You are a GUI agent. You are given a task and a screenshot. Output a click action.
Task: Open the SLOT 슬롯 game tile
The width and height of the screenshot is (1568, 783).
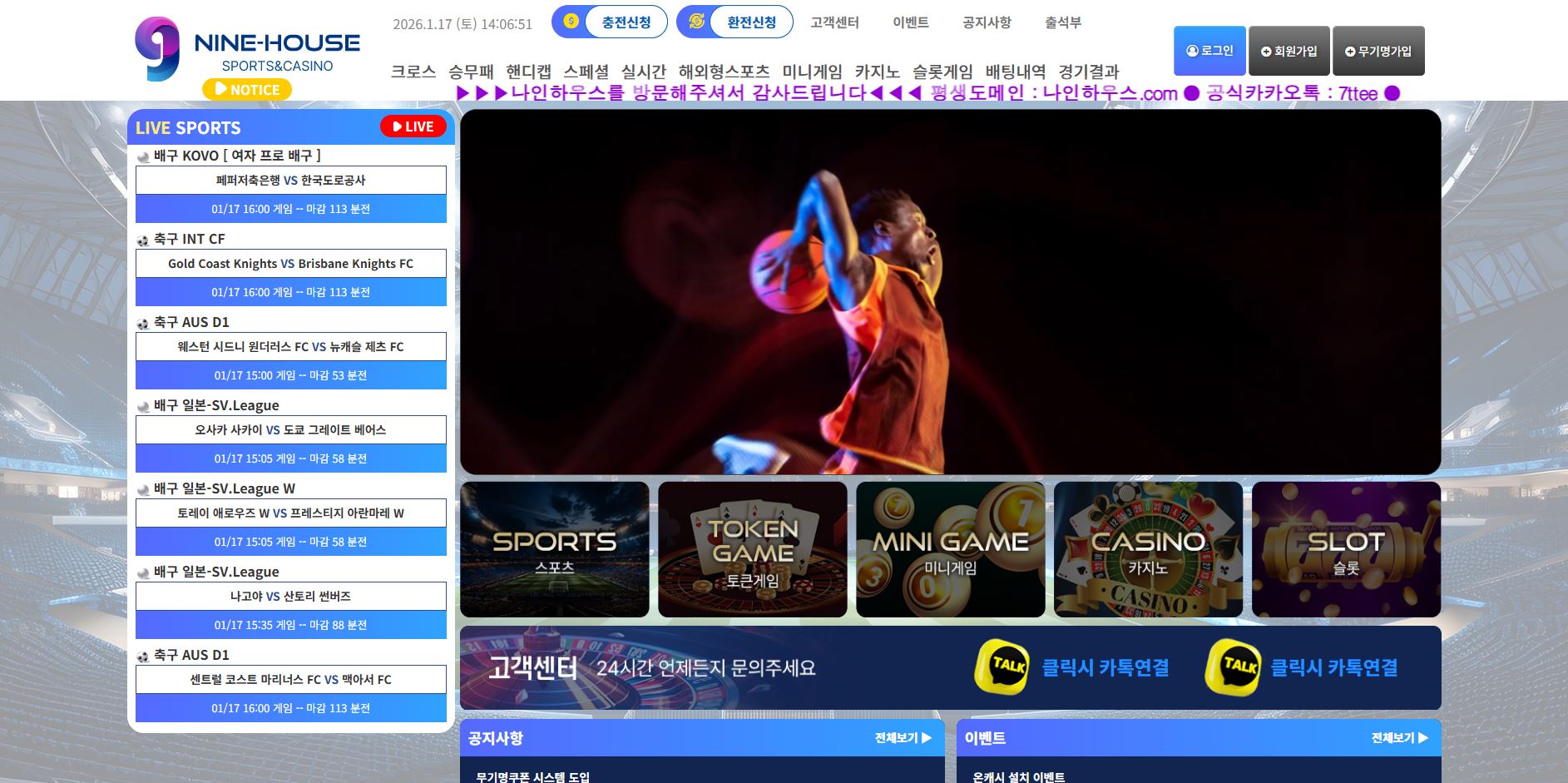point(1346,550)
